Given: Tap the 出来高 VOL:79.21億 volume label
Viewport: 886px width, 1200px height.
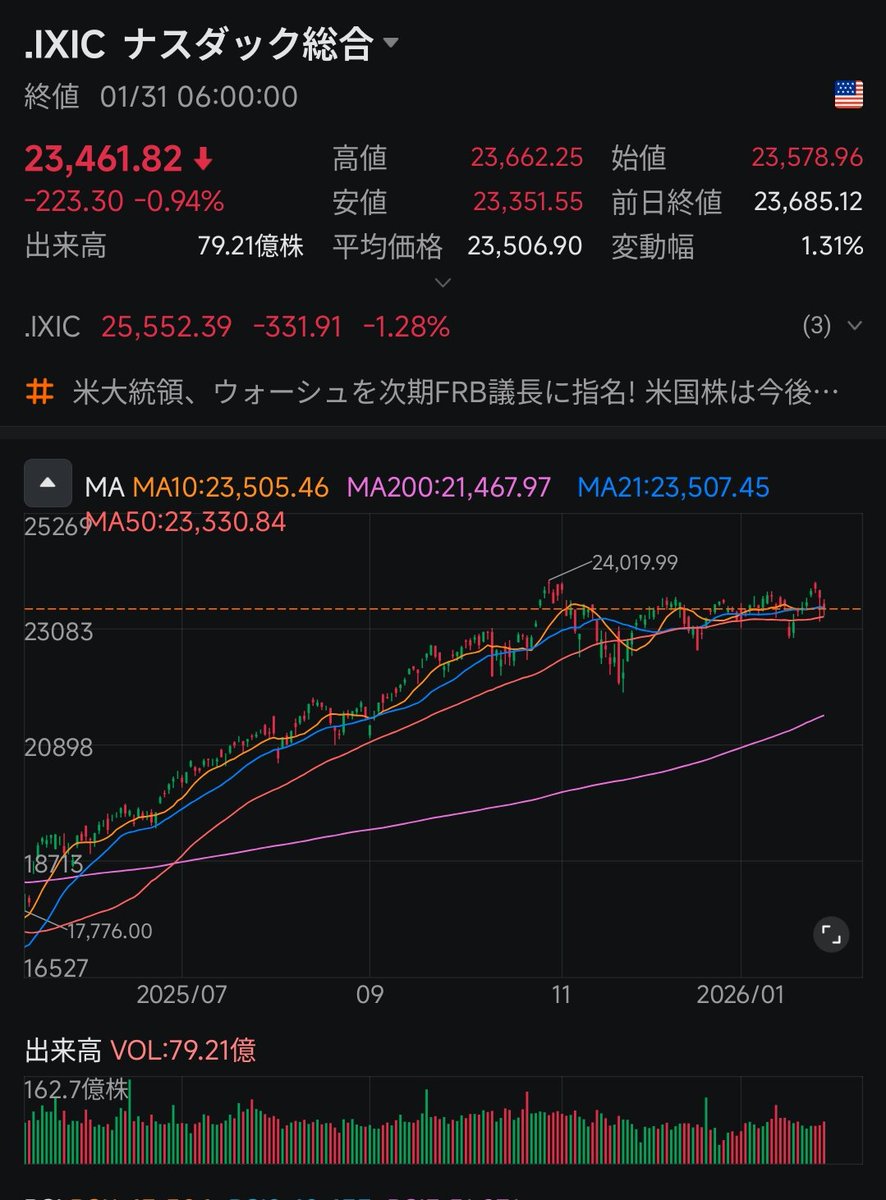Looking at the screenshot, I should pos(140,1050).
